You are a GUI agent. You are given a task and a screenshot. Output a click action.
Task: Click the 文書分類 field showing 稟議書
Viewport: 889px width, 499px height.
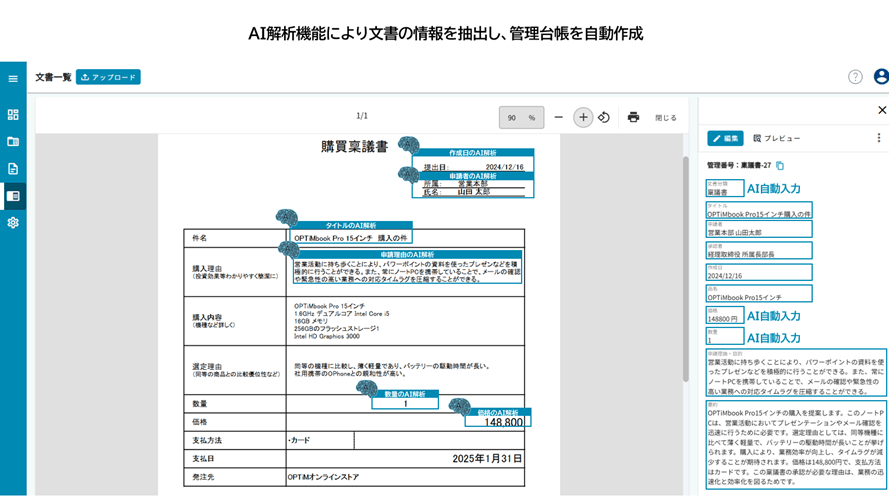tap(725, 188)
